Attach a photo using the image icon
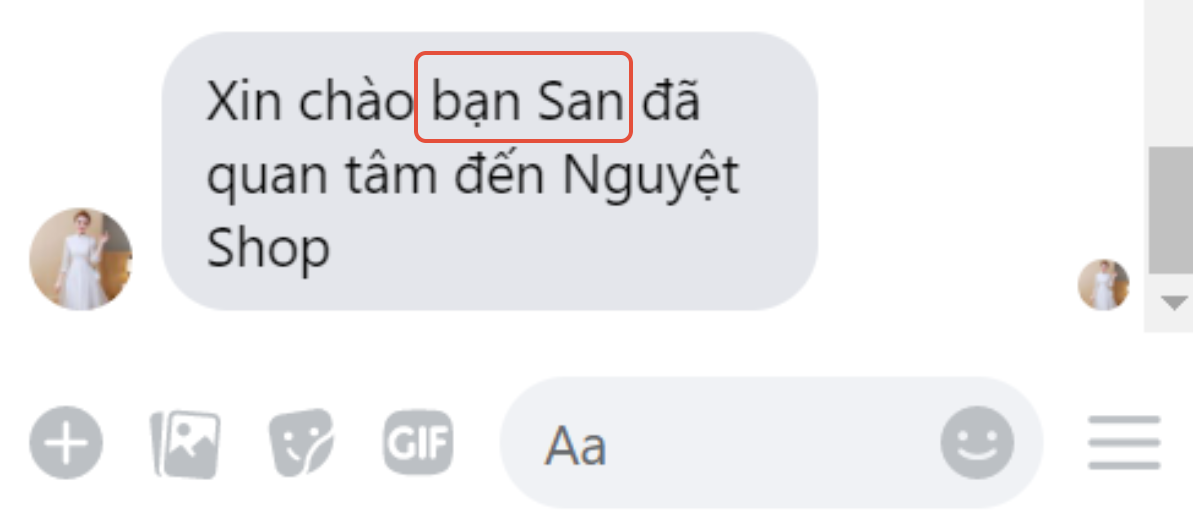 click(x=185, y=444)
